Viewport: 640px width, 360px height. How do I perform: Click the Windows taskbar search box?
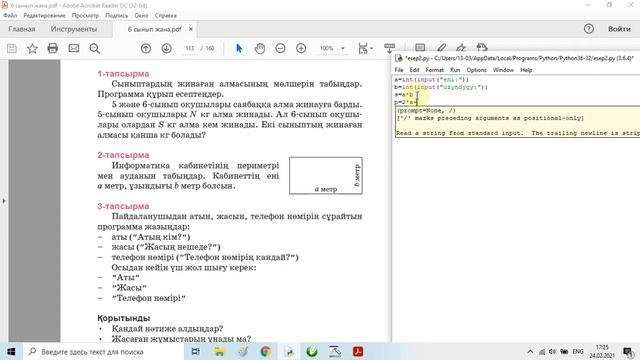(x=103, y=351)
